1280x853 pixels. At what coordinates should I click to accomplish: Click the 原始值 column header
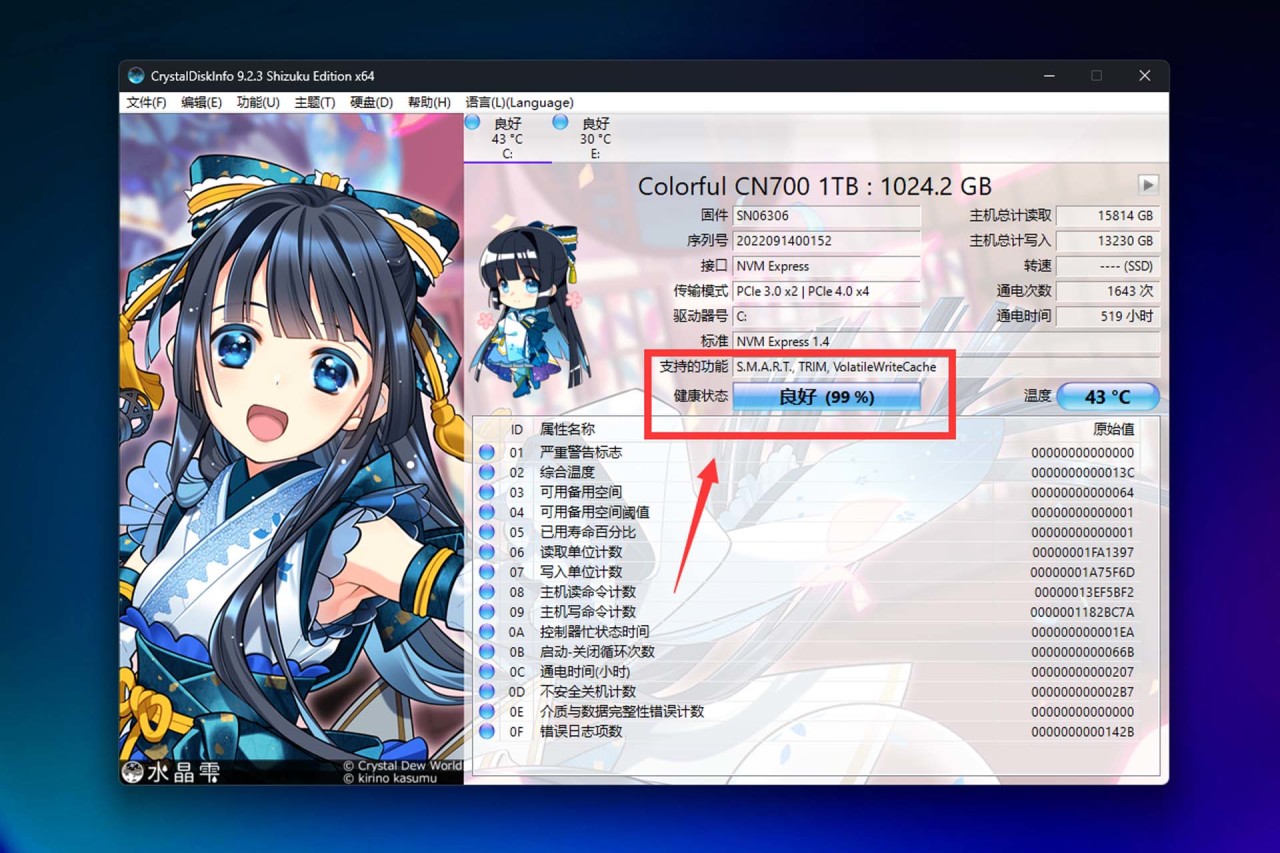(1114, 430)
